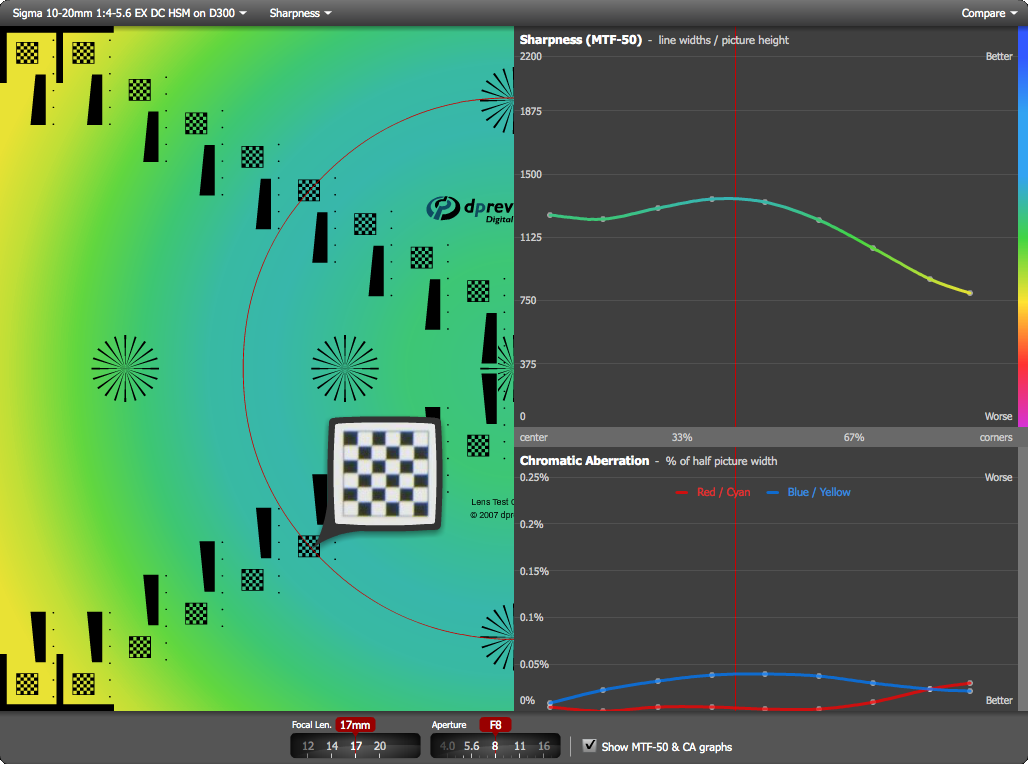The width and height of the screenshot is (1028, 764).
Task: Set aperture to 5.6 on slider
Action: click(471, 746)
